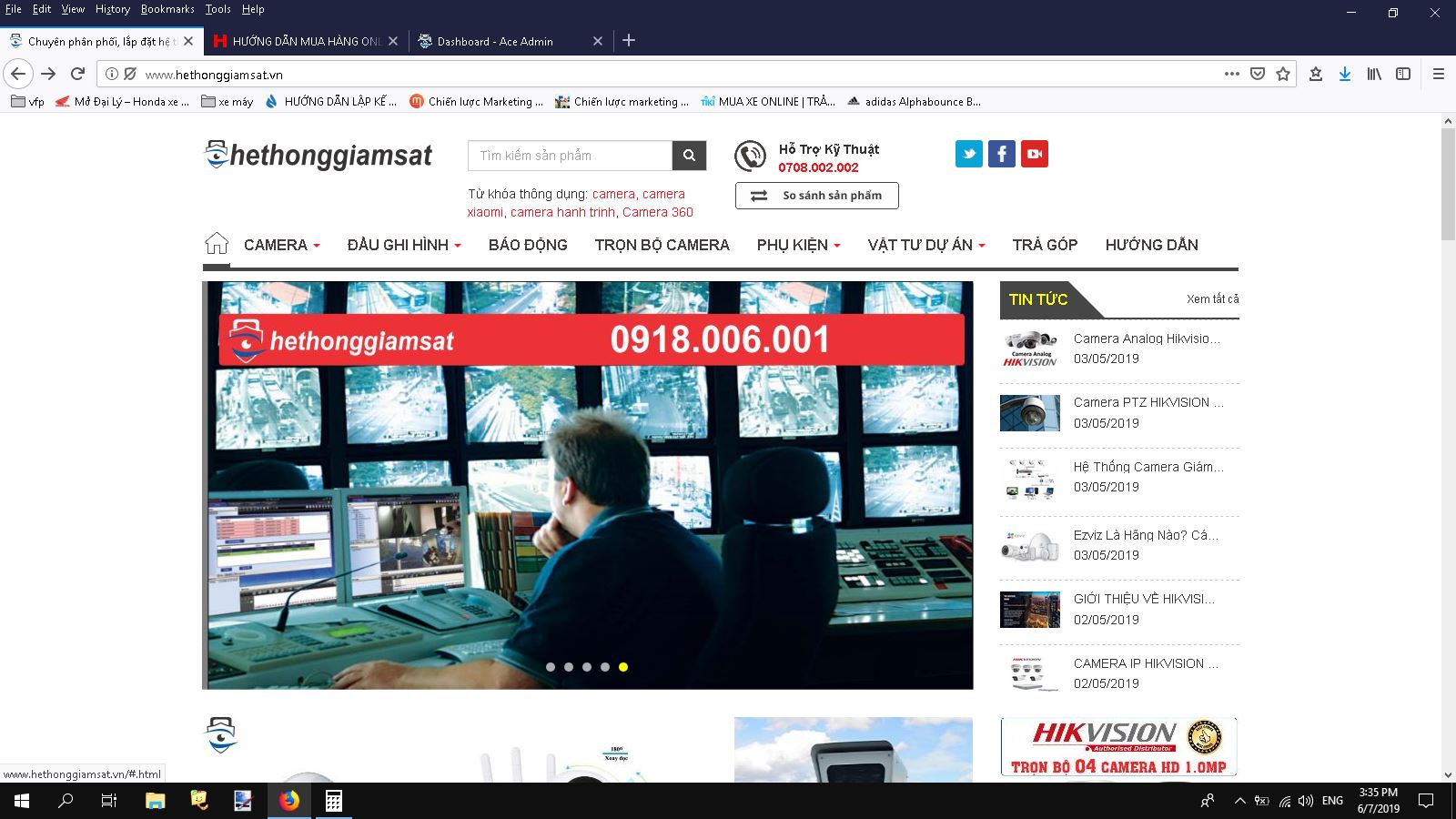Open HƯỚNG DẪN menu item

click(x=1152, y=245)
